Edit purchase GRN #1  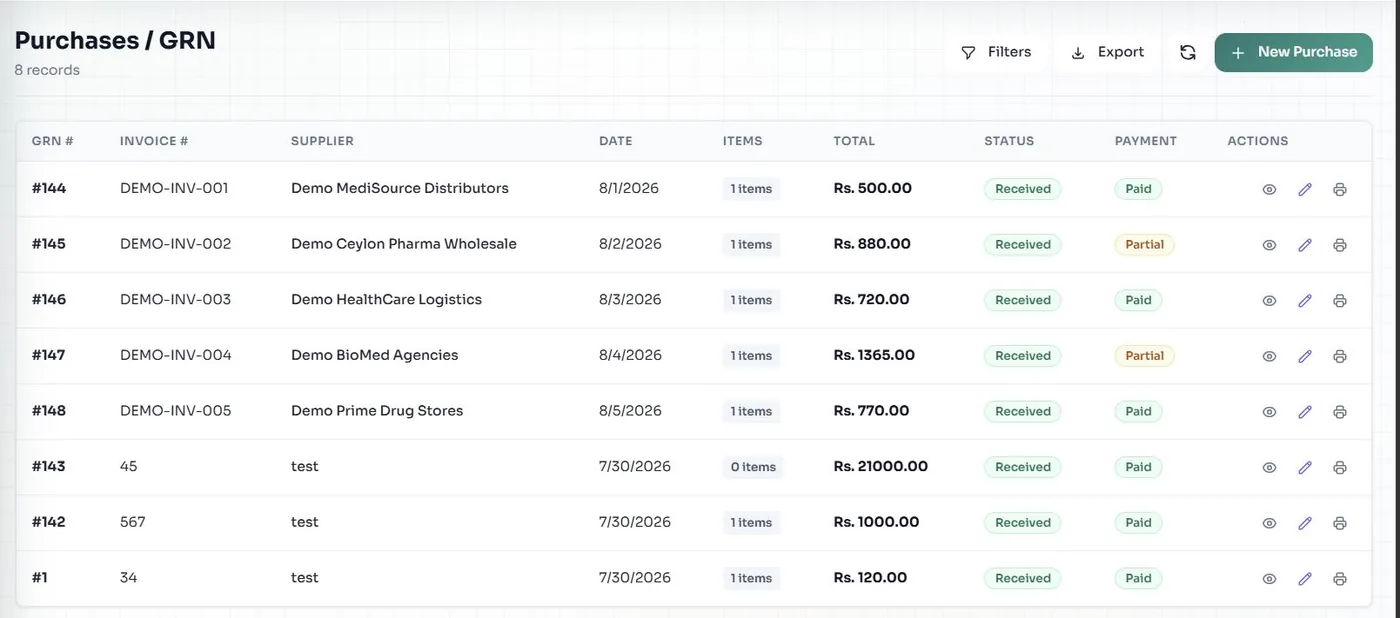1305,578
